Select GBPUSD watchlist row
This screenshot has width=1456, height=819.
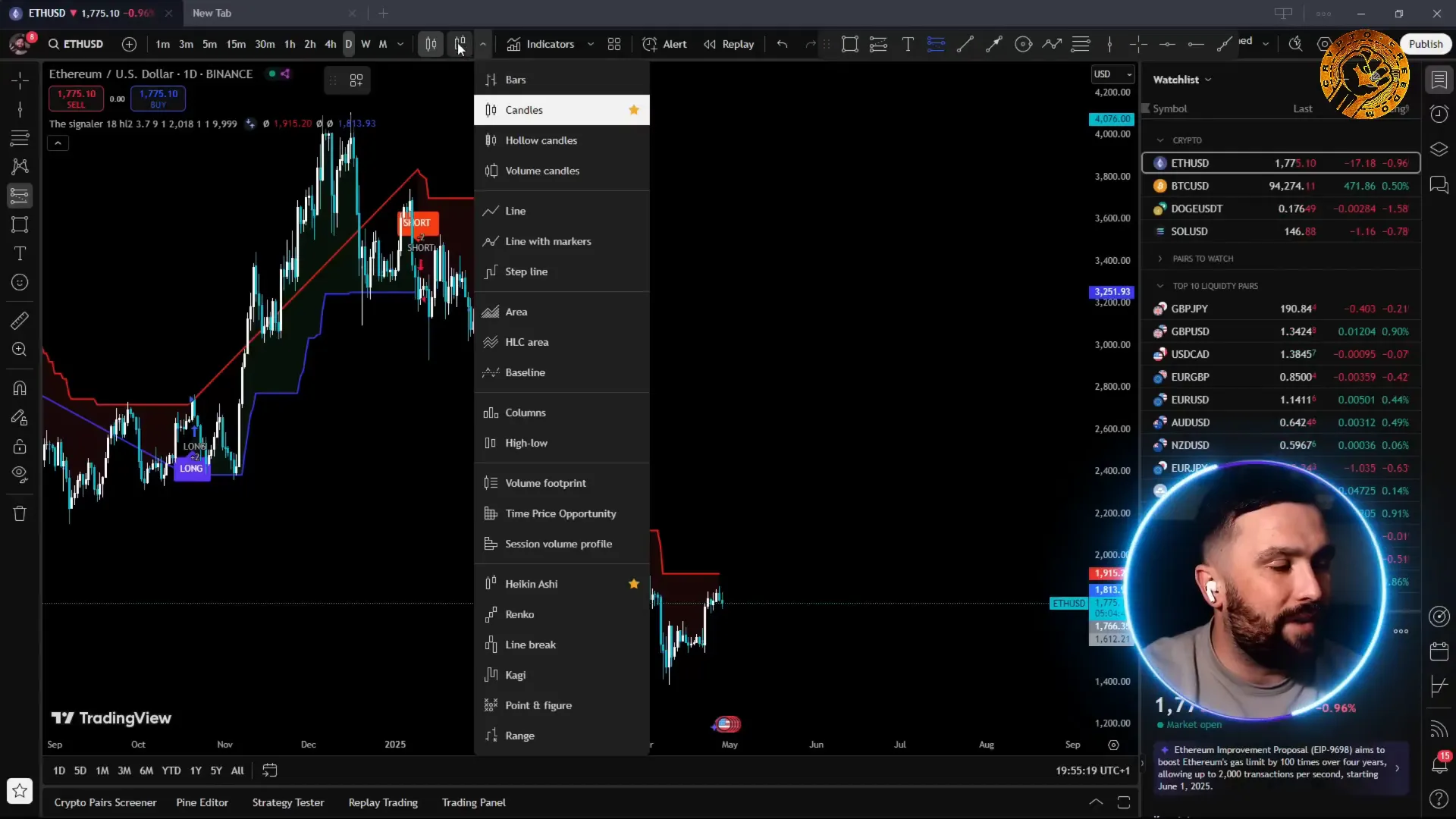(x=1281, y=331)
